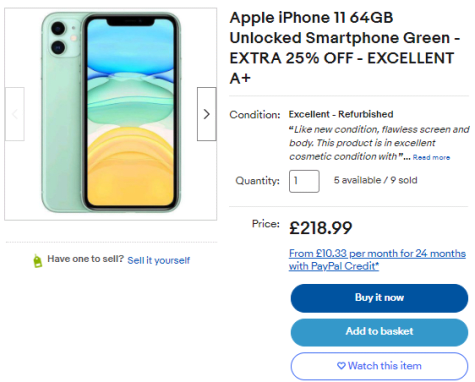Image resolution: width=475 pixels, height=382 pixels.
Task: Open the green iPhone 11 product photo
Action: 111,113
